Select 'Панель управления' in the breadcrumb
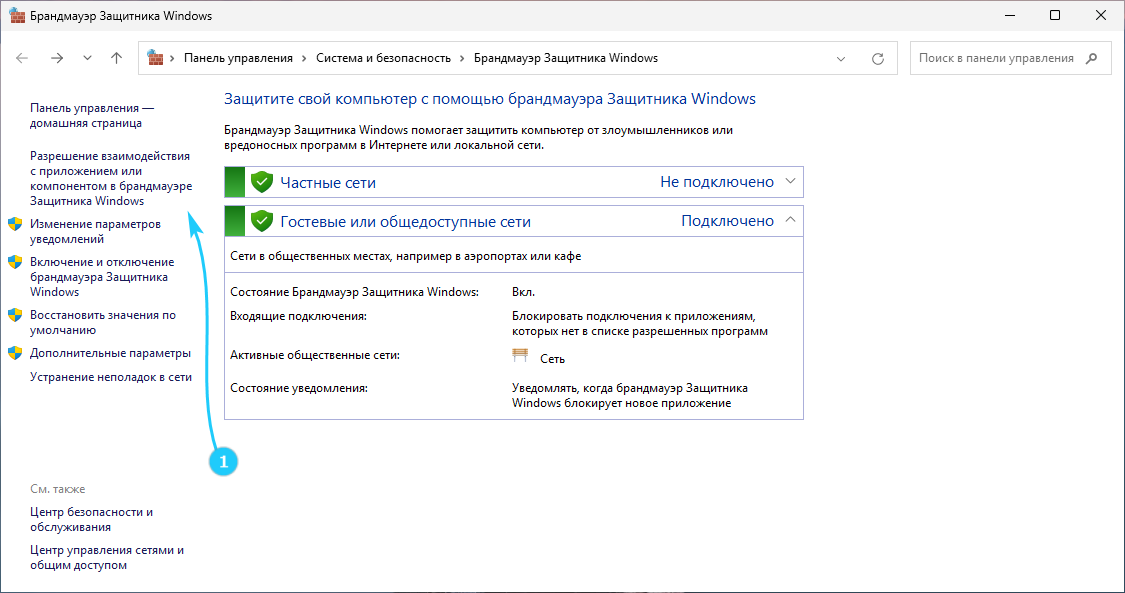The height and width of the screenshot is (593, 1125). coord(238,58)
